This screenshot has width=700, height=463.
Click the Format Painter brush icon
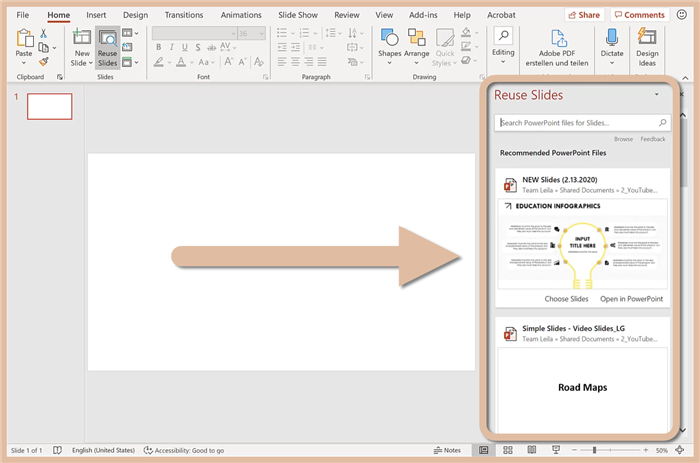[44, 62]
